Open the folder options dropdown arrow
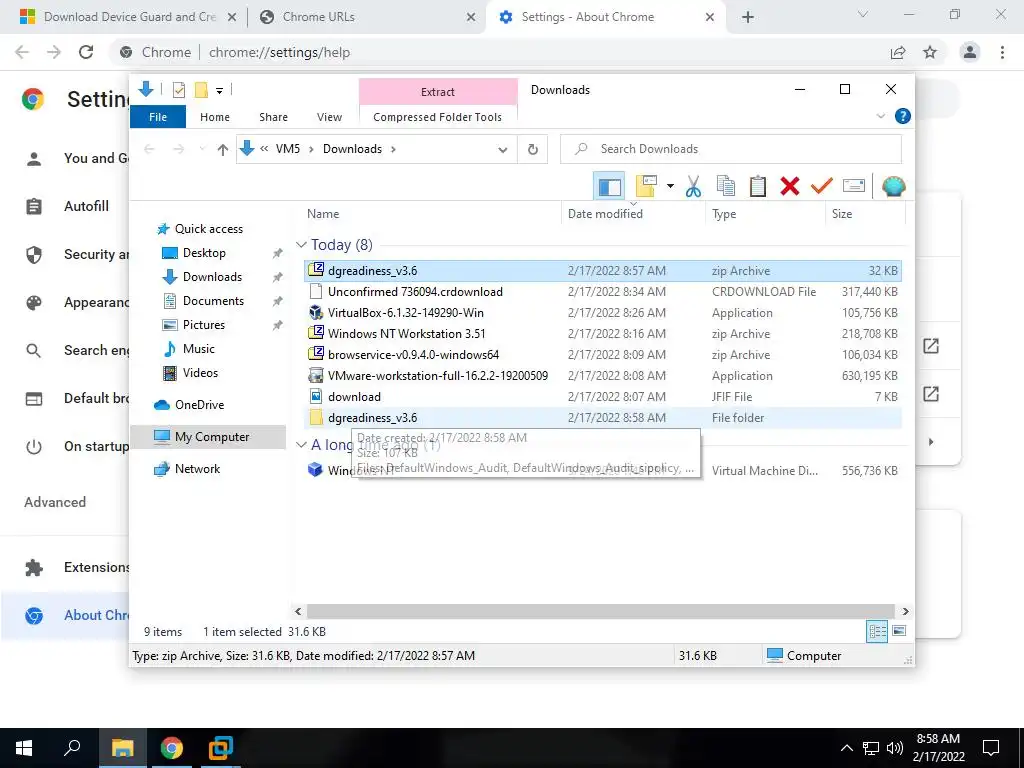1024x768 pixels. click(670, 187)
